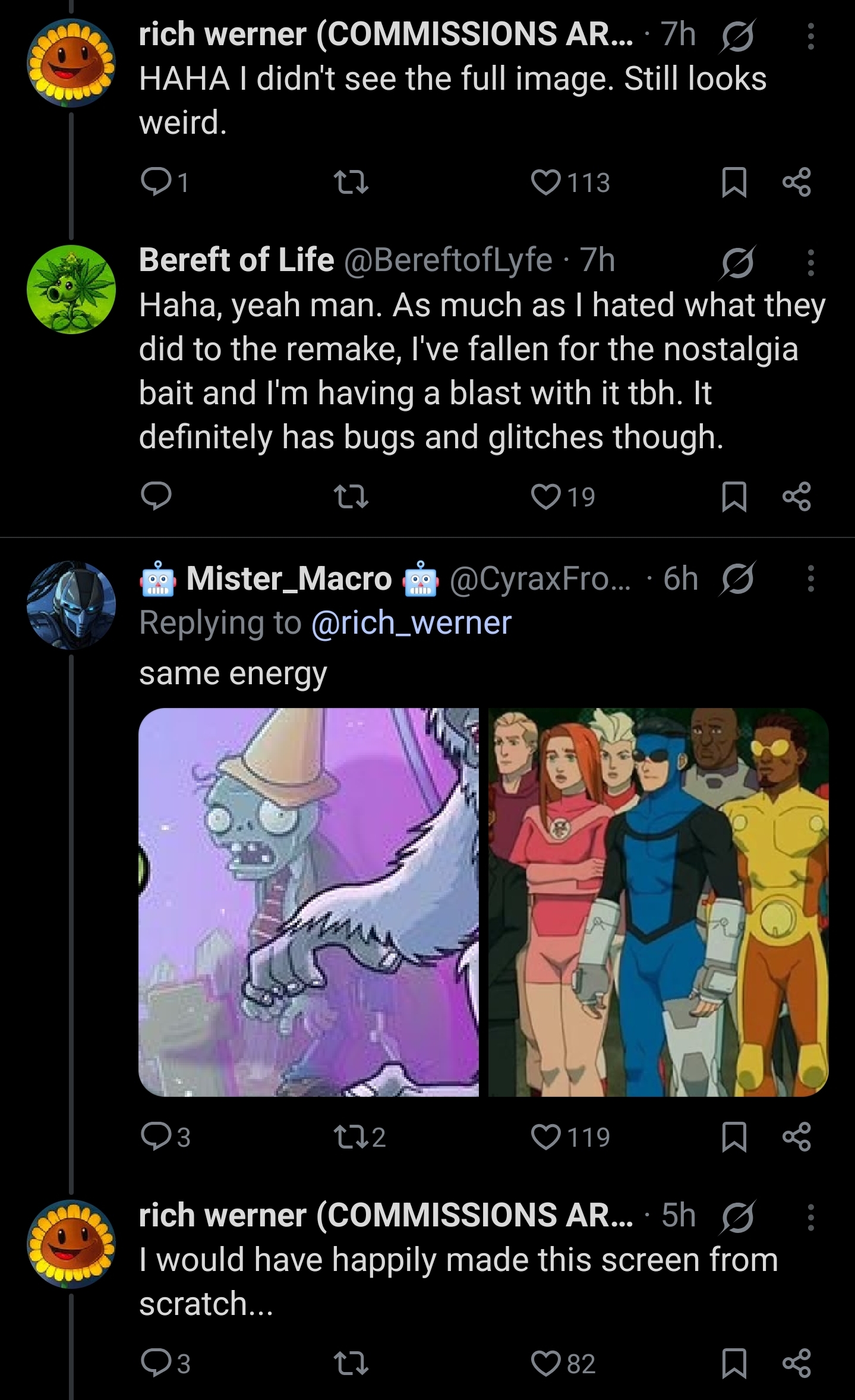Bookmark the "same energy" post
Viewport: 855px width, 1400px height.
(734, 1136)
